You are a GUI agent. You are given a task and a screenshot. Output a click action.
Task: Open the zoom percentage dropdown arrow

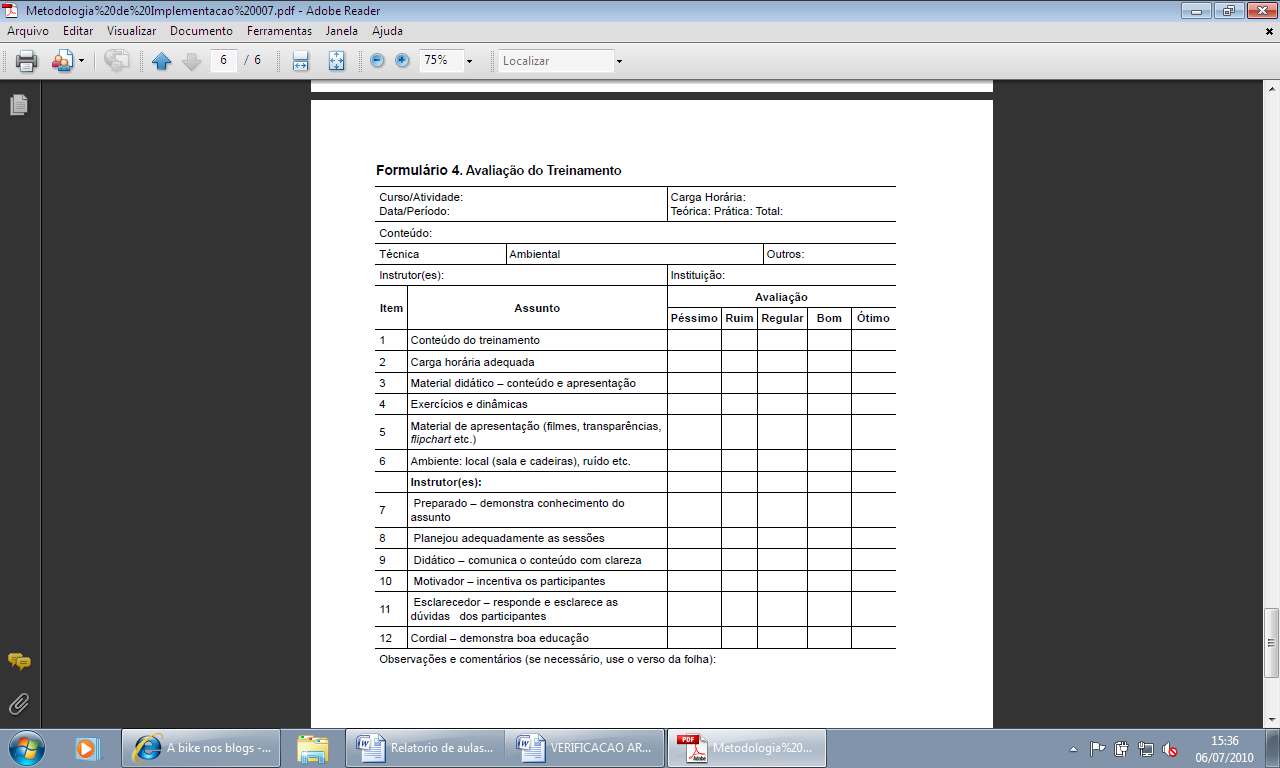[x=469, y=61]
